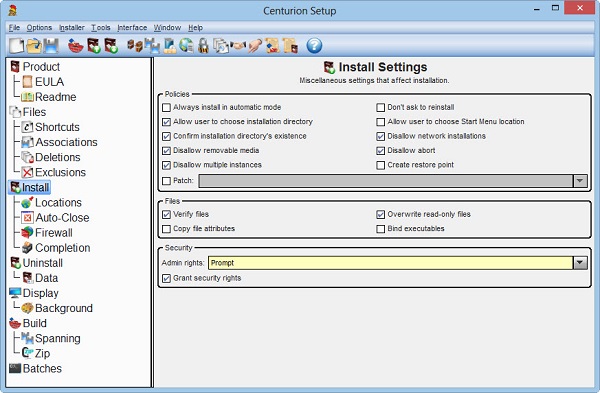Open the Tools menu
600x393 pixels.
pyautogui.click(x=101, y=28)
